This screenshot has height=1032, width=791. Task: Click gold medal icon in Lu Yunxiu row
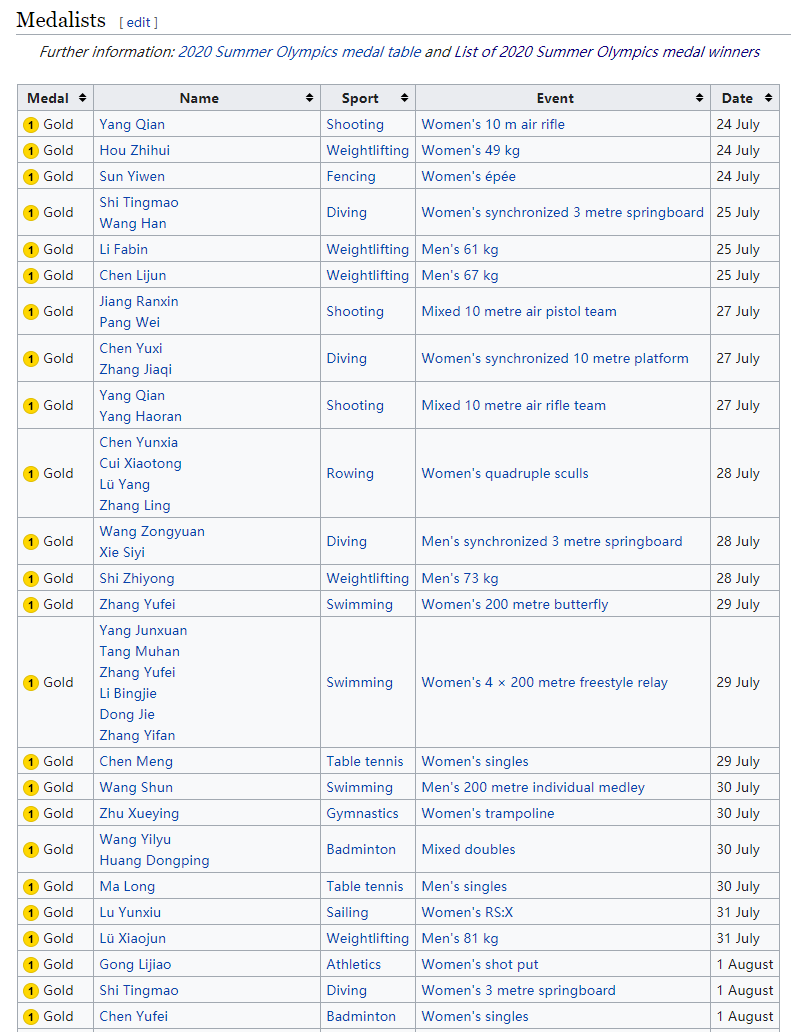click(x=31, y=913)
